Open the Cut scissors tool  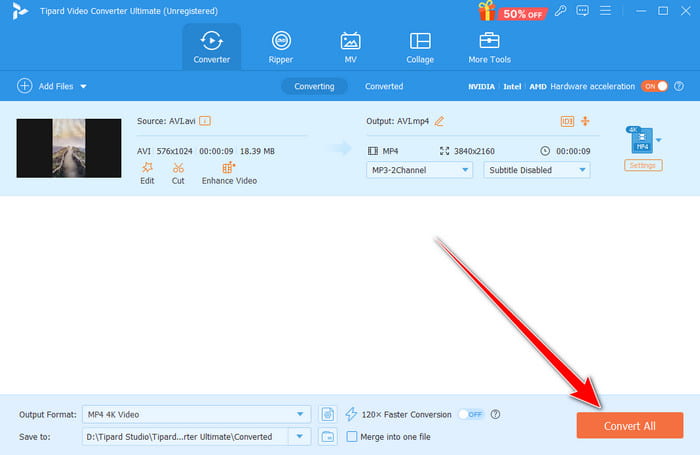point(178,173)
